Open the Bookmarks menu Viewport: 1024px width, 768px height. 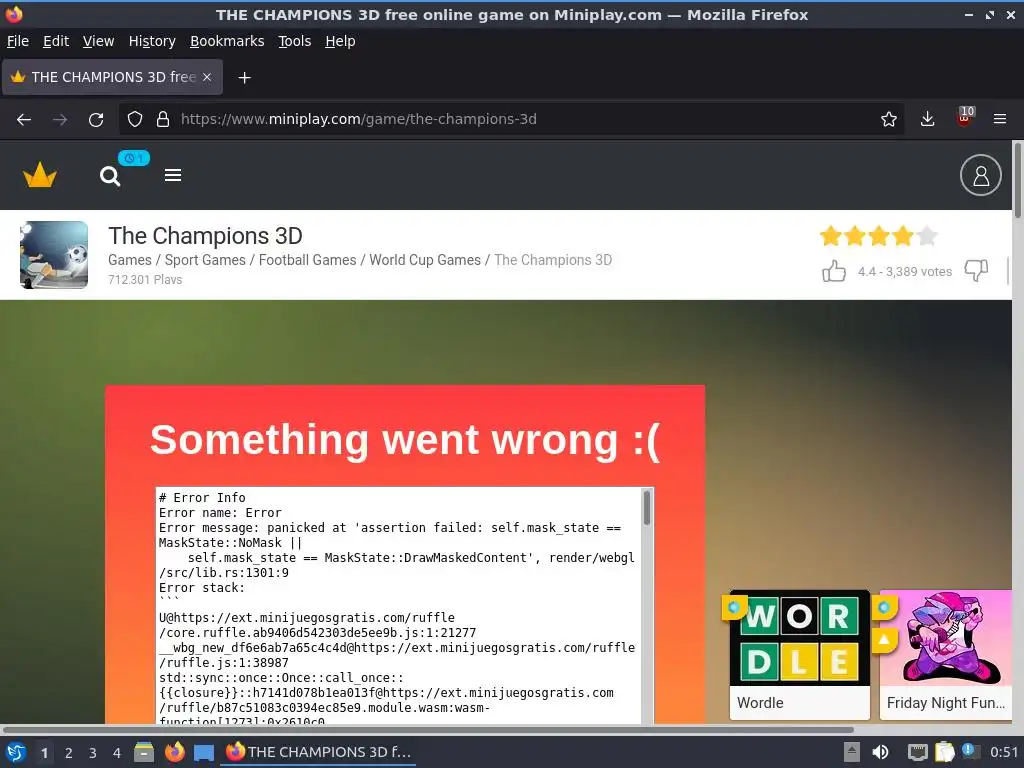click(227, 41)
